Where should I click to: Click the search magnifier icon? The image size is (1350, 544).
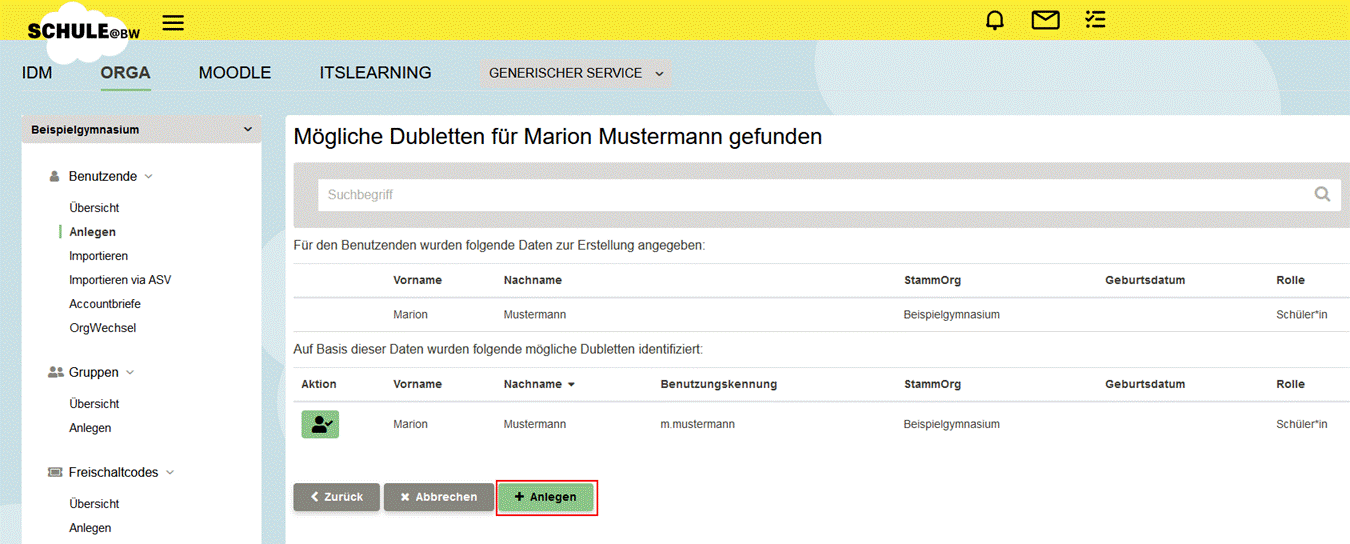pos(1322,194)
